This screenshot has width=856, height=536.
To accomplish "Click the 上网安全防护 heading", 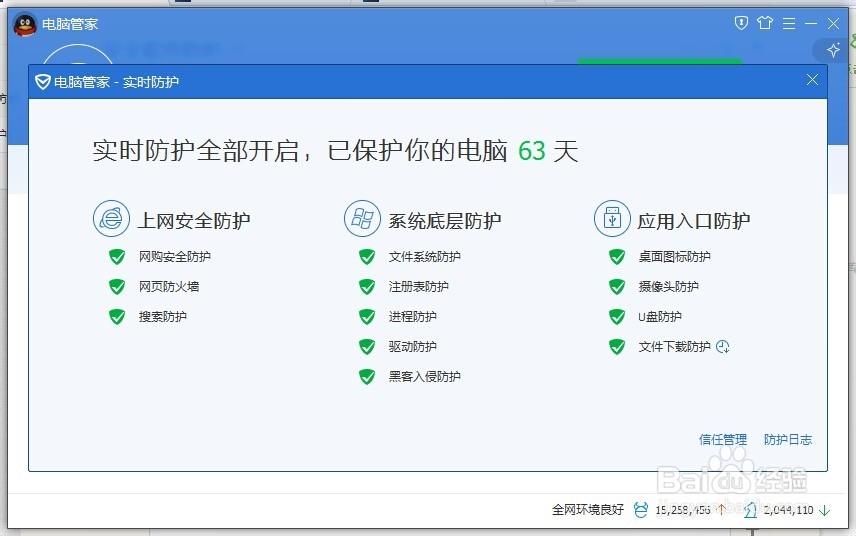I will pyautogui.click(x=194, y=221).
